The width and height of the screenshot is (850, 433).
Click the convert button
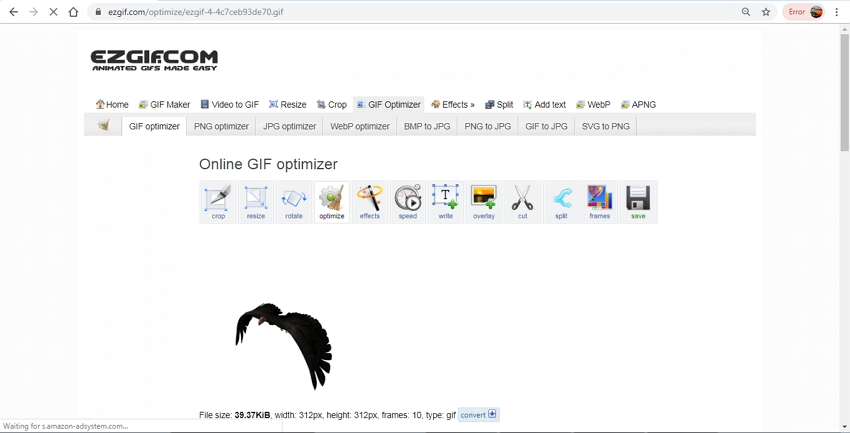click(x=478, y=415)
